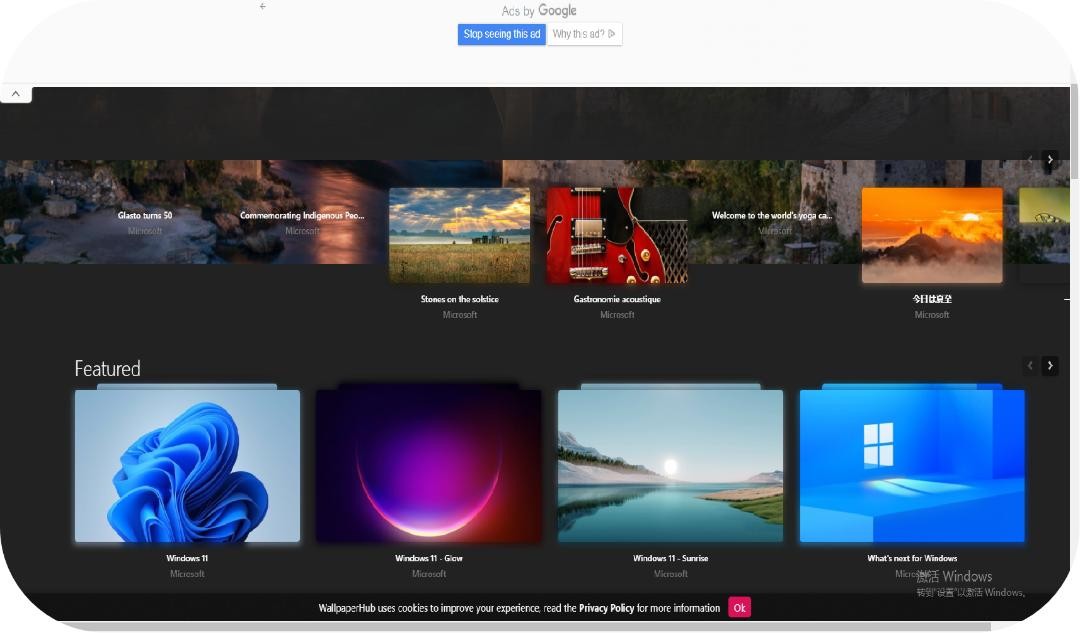Open the Gastronomie acoustique guitar wallpaper
1080x633 pixels.
(617, 236)
